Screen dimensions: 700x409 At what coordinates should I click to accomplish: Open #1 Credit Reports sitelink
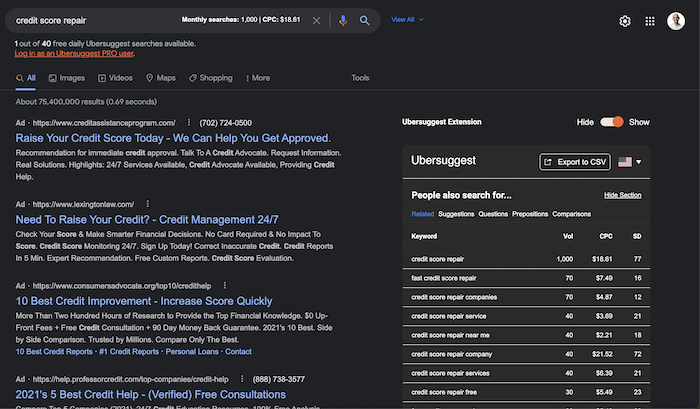coord(129,352)
